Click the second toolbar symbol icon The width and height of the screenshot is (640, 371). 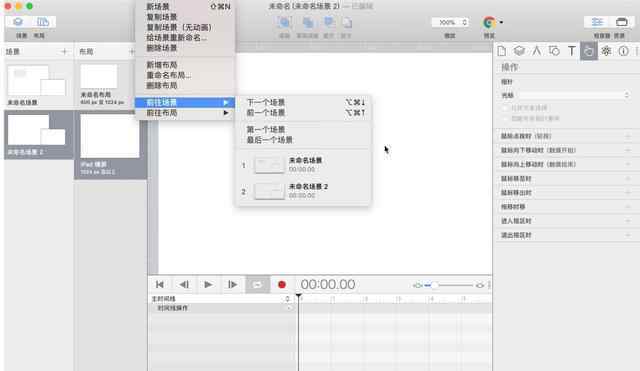[x=308, y=22]
